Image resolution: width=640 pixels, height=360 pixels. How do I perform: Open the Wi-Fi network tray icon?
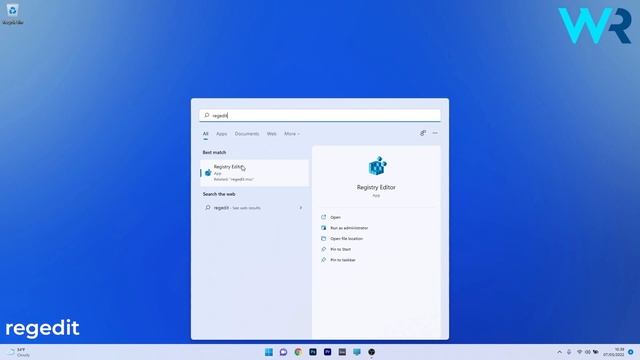tap(579, 352)
